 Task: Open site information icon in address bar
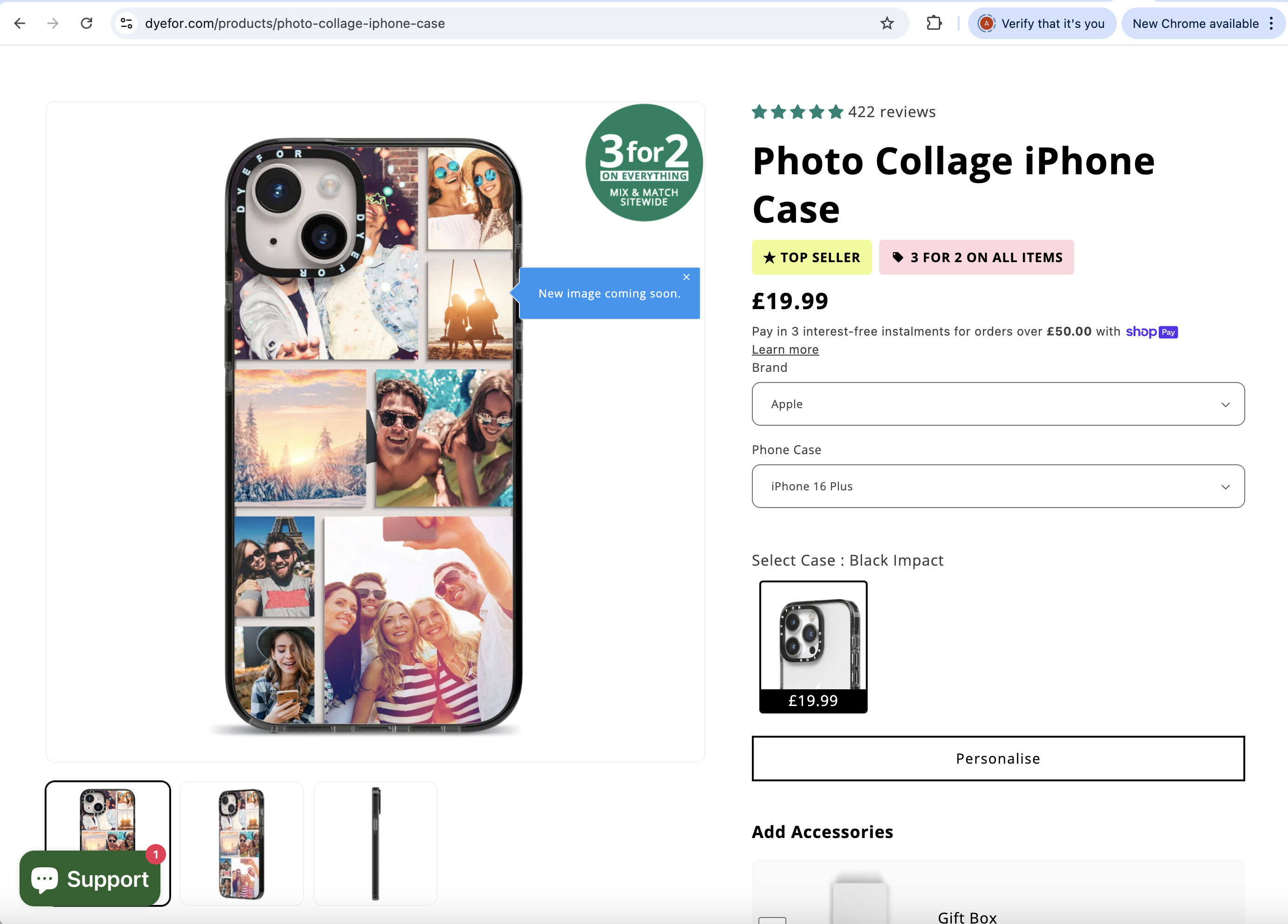click(126, 23)
